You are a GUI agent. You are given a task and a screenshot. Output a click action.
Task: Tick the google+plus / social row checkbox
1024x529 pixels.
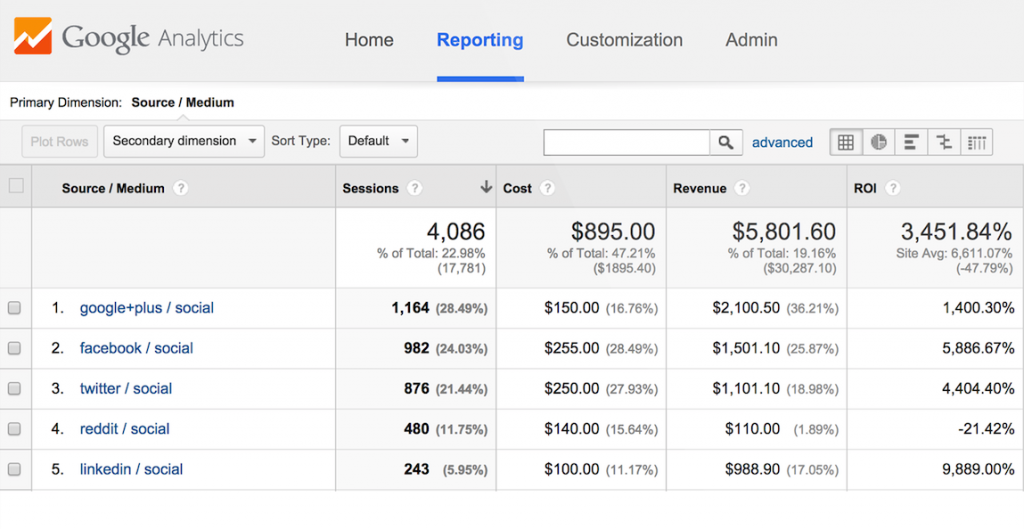[x=15, y=308]
